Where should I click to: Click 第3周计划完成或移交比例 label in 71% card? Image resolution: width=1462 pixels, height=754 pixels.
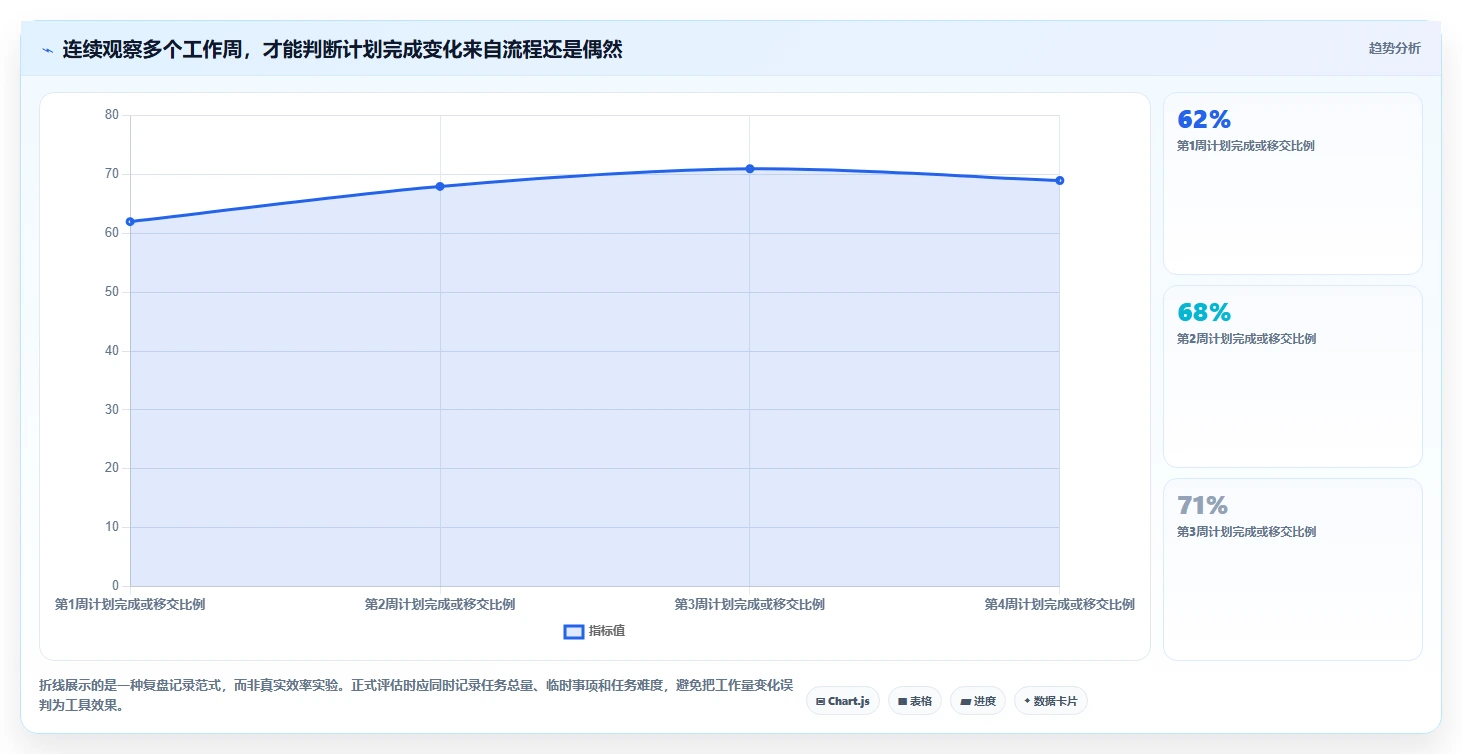[1246, 532]
